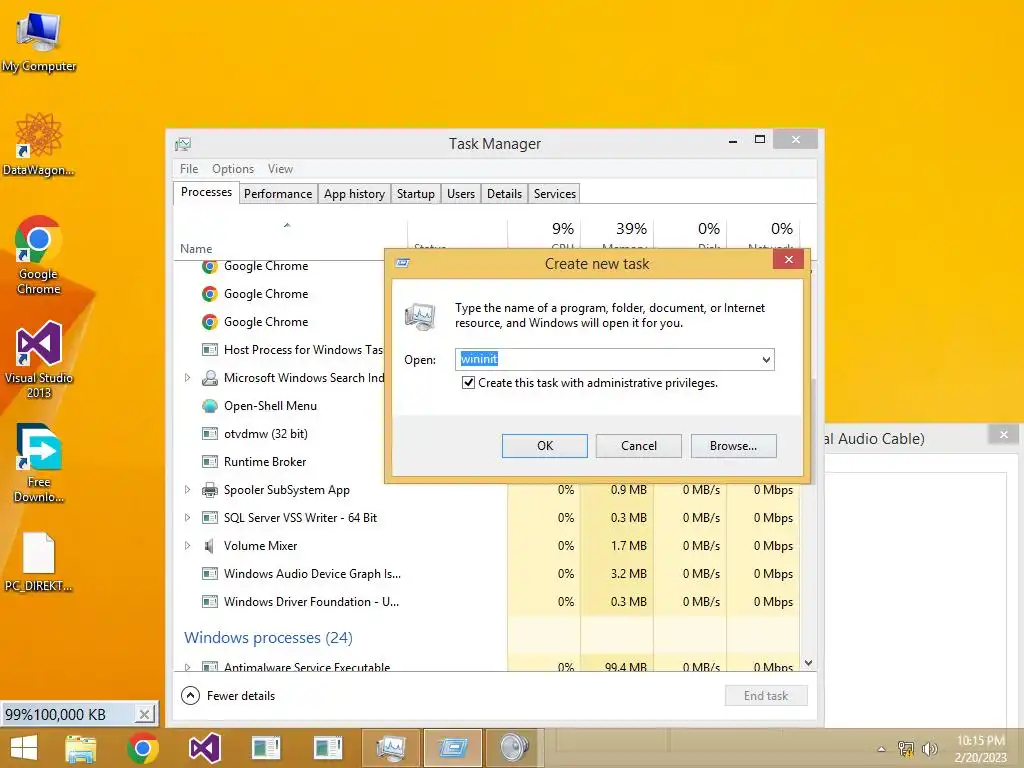
Task: Switch to the Details tab
Action: coord(504,194)
